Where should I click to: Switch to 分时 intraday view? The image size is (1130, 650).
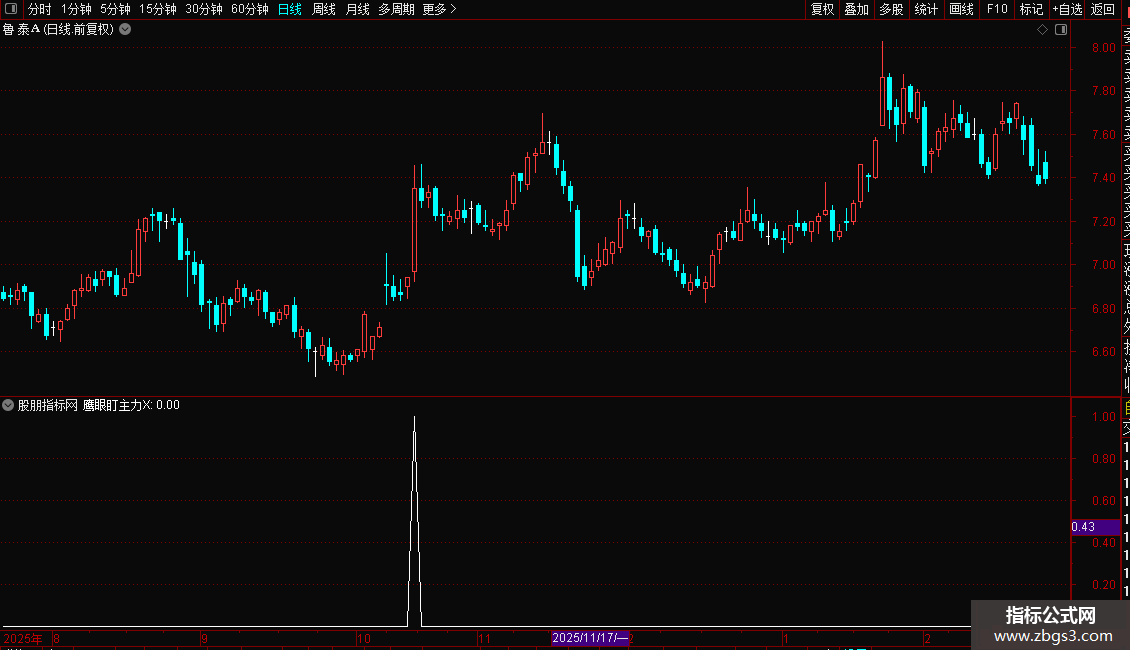(x=40, y=9)
